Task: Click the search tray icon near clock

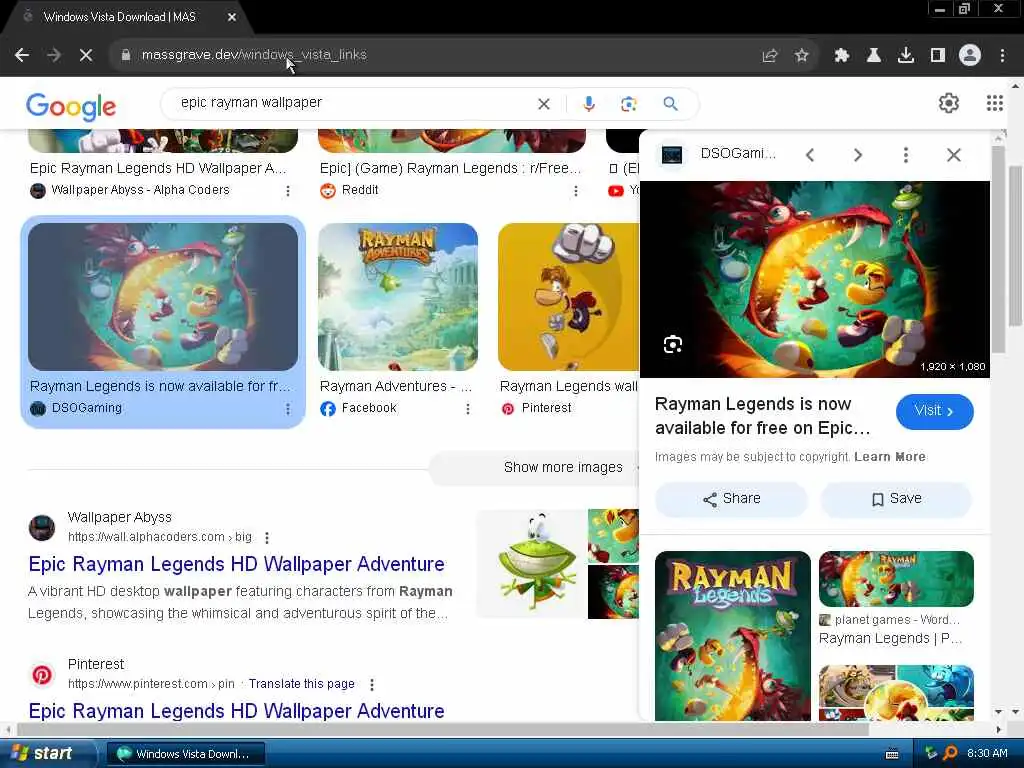Action: point(950,754)
